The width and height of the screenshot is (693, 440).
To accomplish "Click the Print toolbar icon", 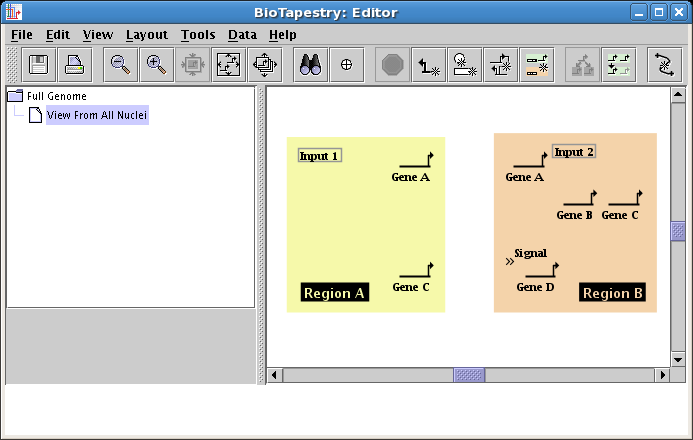I will [75, 65].
